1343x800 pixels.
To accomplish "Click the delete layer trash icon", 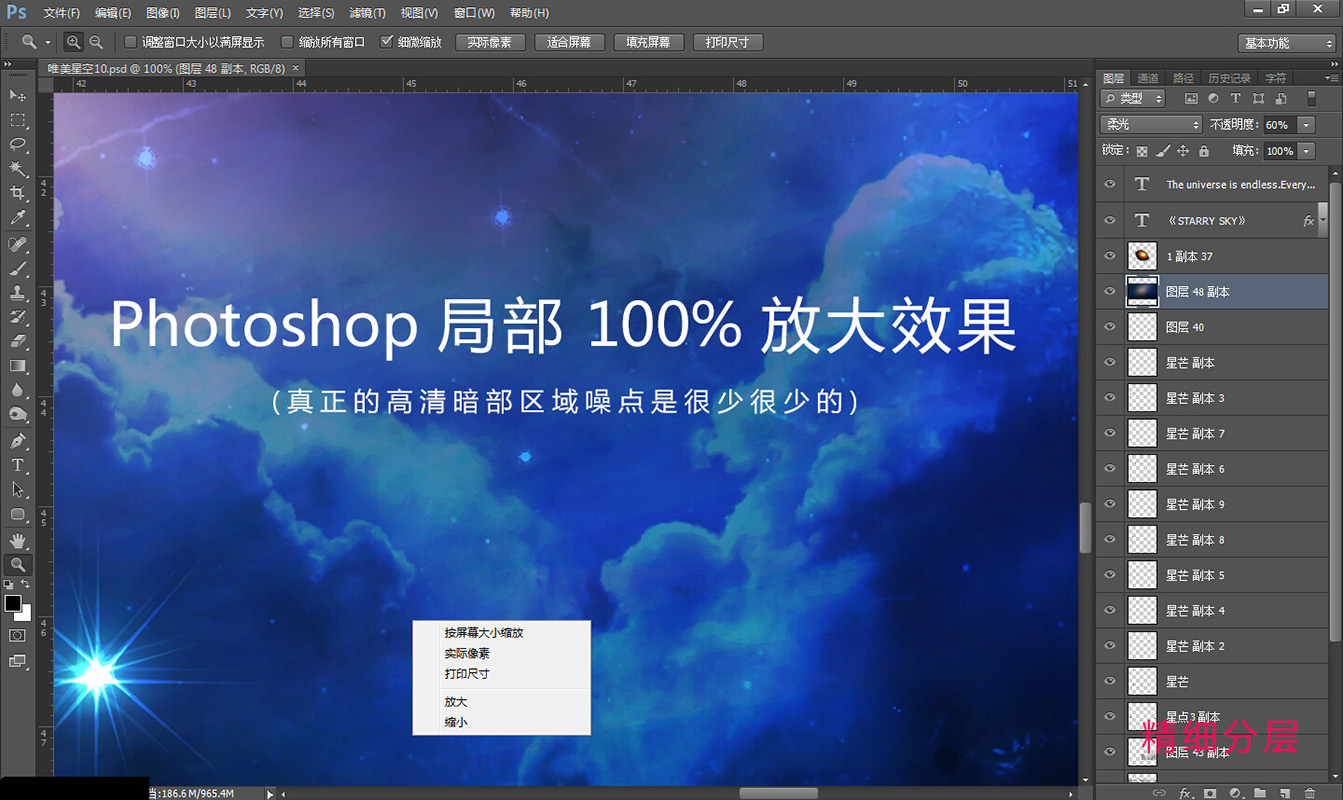I will (x=1310, y=793).
